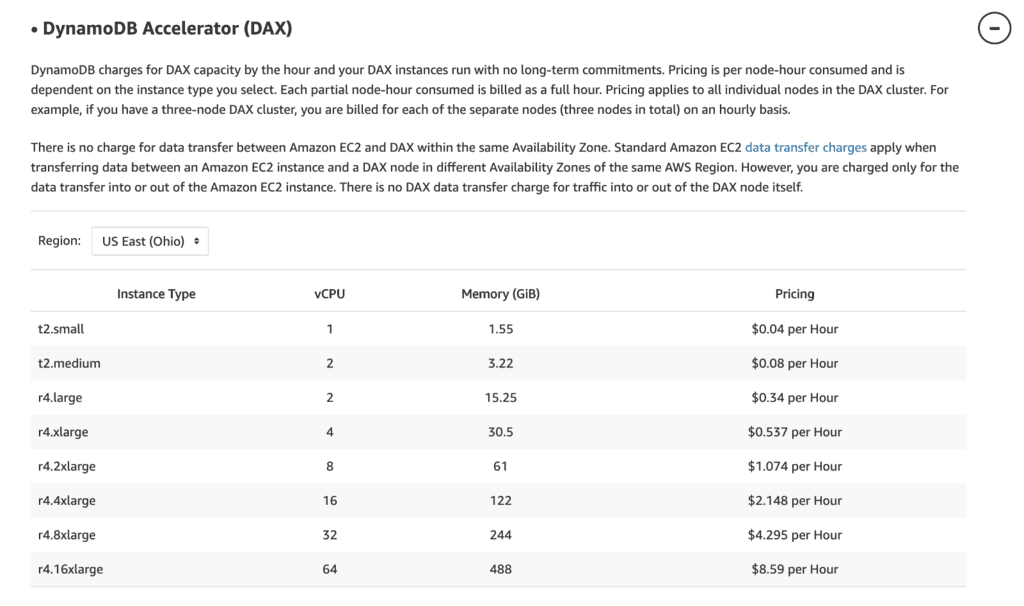This screenshot has width=1024, height=606.
Task: Open the Region dropdown
Action: click(x=150, y=241)
